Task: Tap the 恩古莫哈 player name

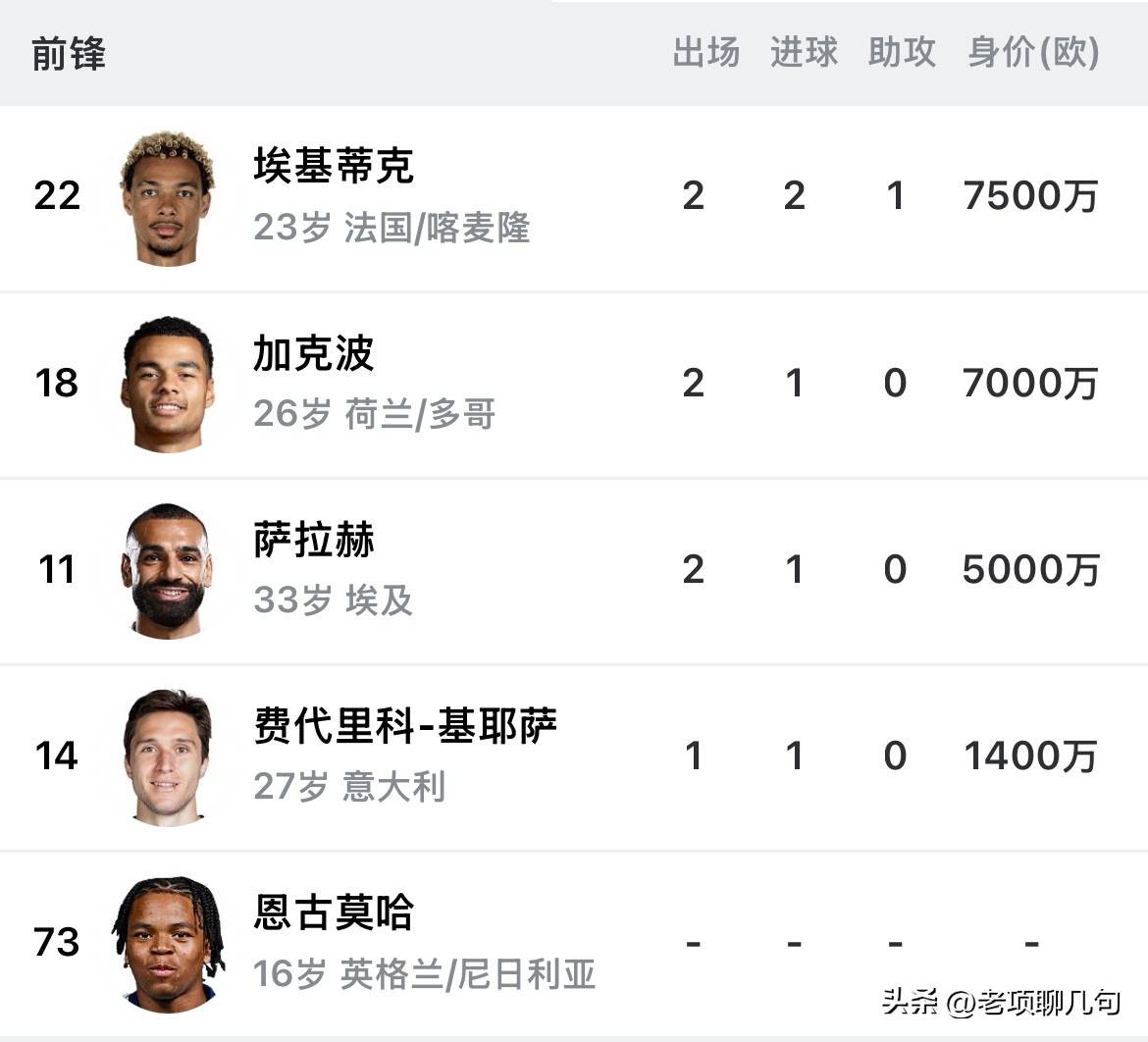Action: pyautogui.click(x=334, y=912)
